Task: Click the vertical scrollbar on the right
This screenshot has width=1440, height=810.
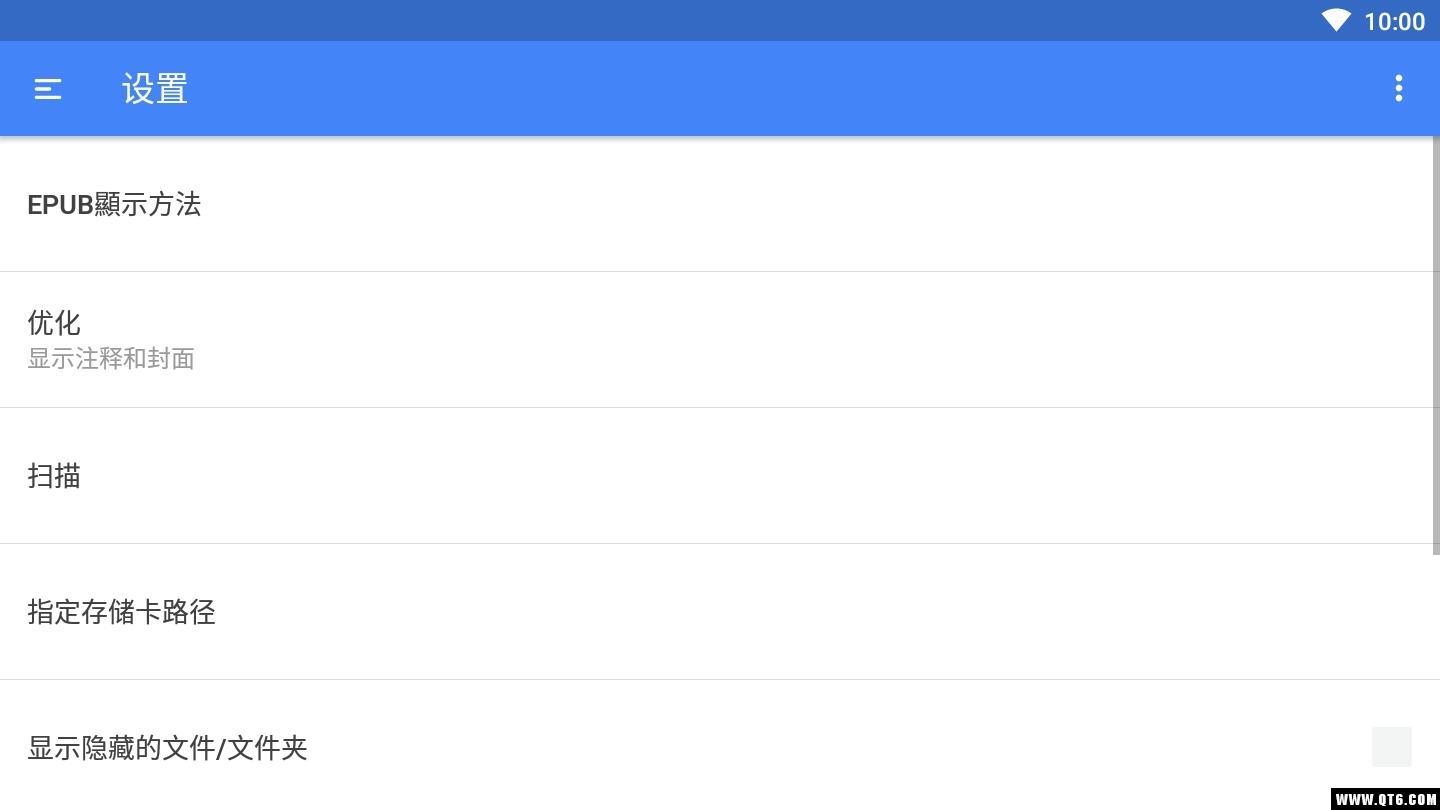Action: click(1436, 345)
